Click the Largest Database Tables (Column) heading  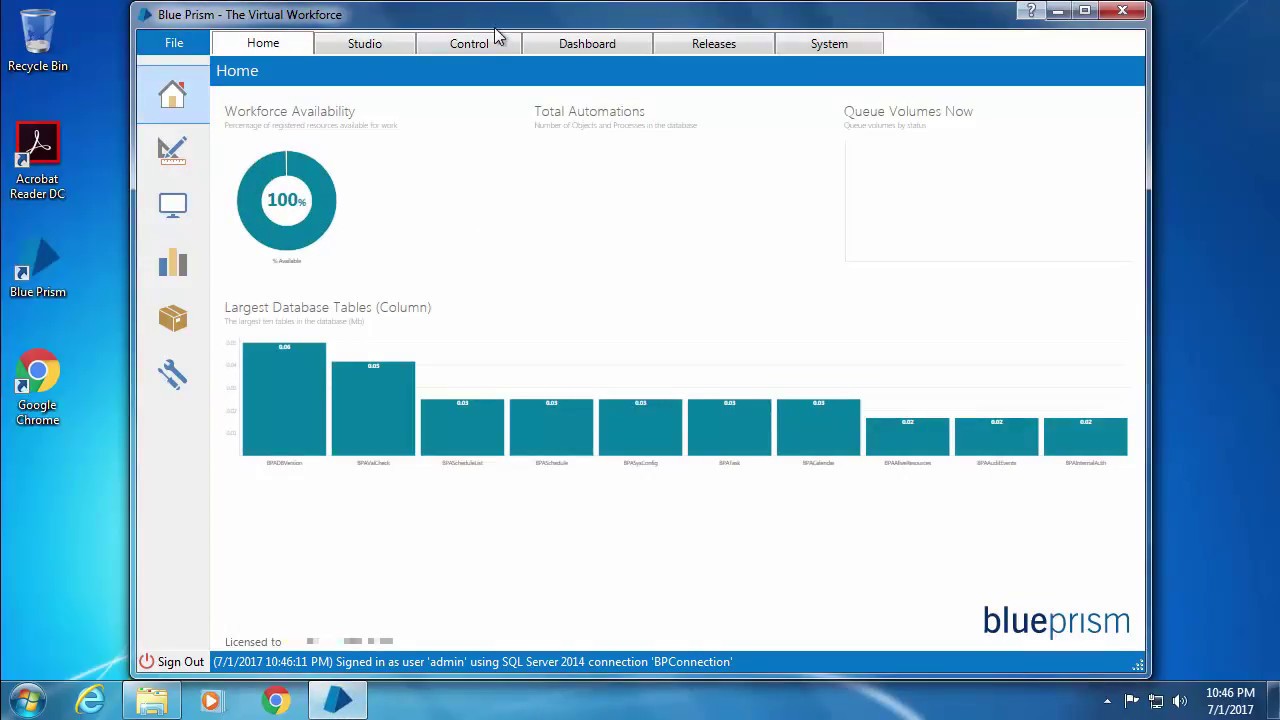point(328,307)
